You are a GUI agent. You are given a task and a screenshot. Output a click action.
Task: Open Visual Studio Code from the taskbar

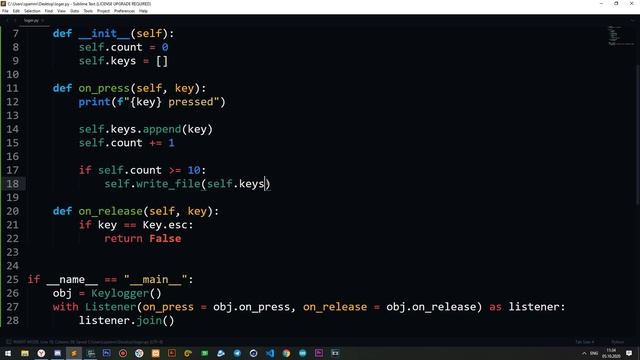[x=270, y=353]
